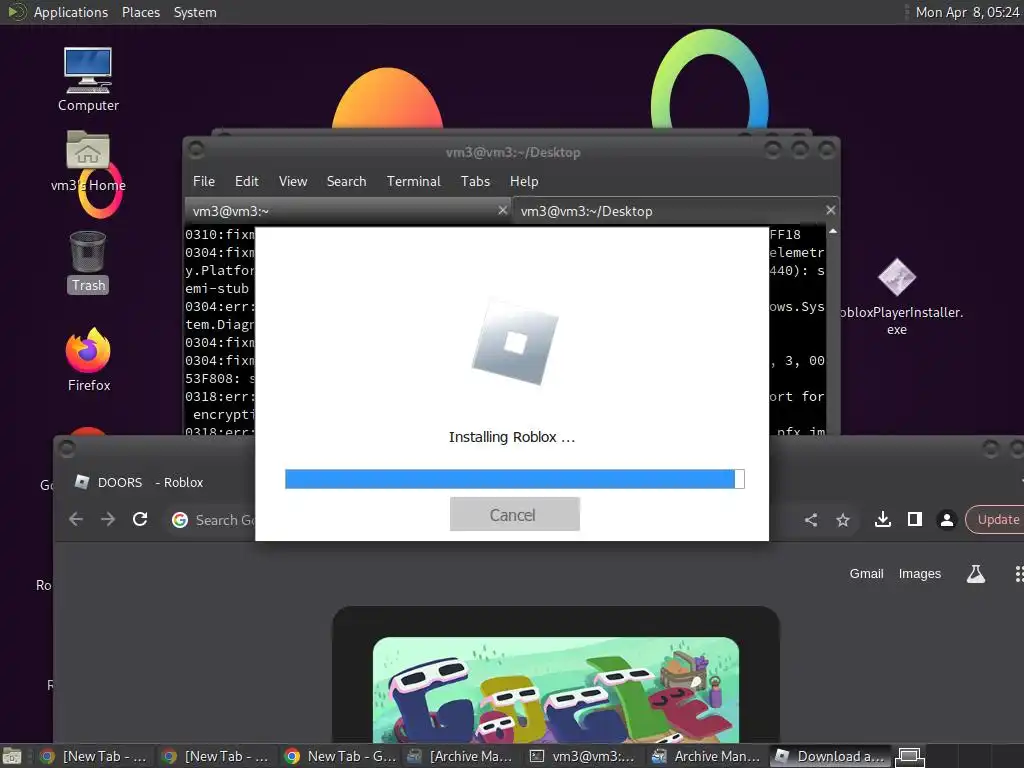Open the Trash desktop icon

tap(88, 263)
